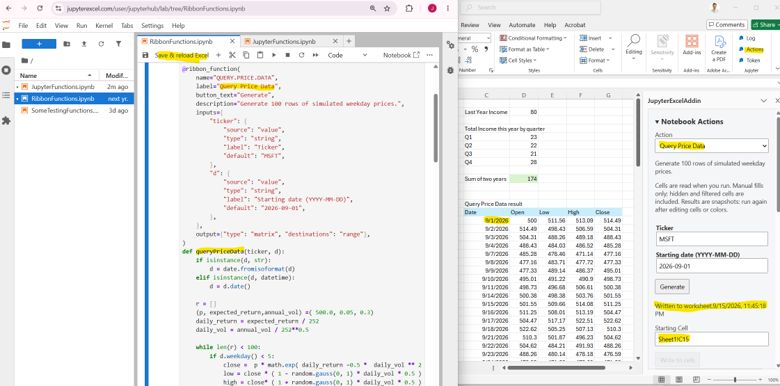This screenshot has width=780, height=386.
Task: Create a new folder in file browser
Action: click(x=67, y=44)
